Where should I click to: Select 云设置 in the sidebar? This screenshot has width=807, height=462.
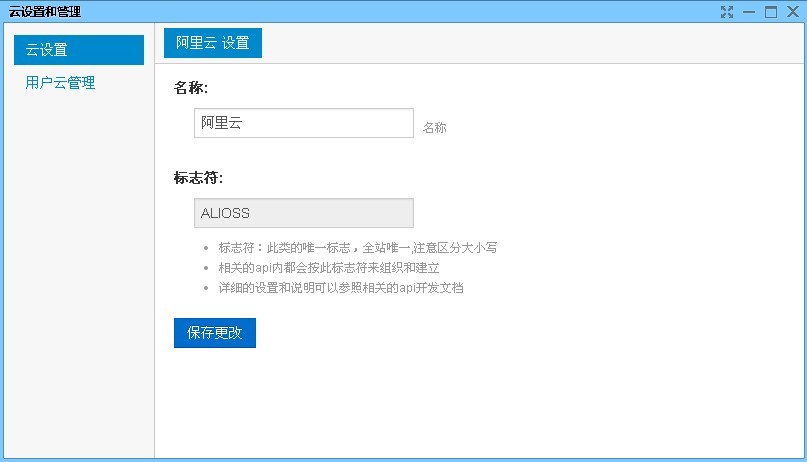(79, 50)
